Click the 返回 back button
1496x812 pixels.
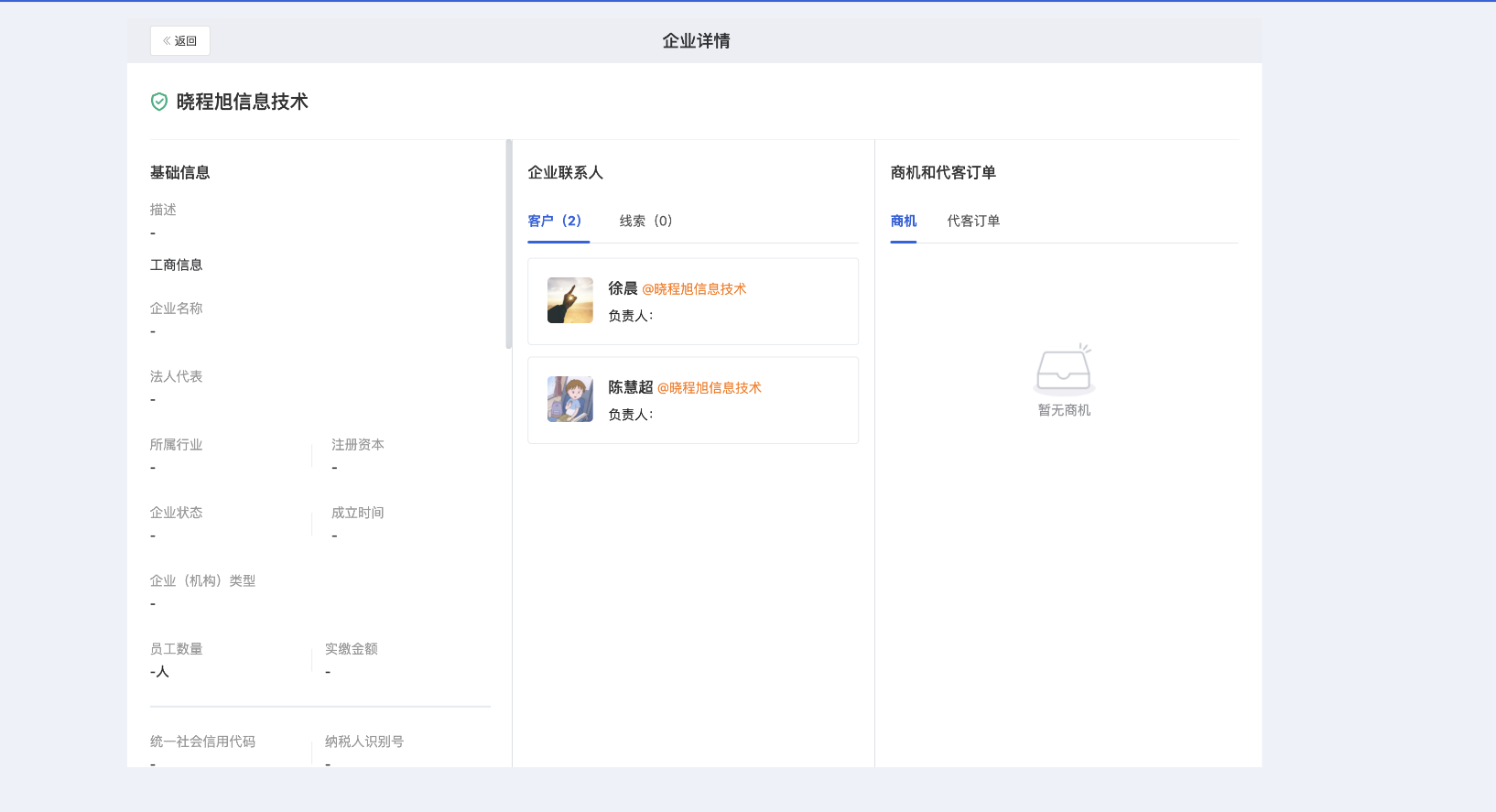click(180, 41)
